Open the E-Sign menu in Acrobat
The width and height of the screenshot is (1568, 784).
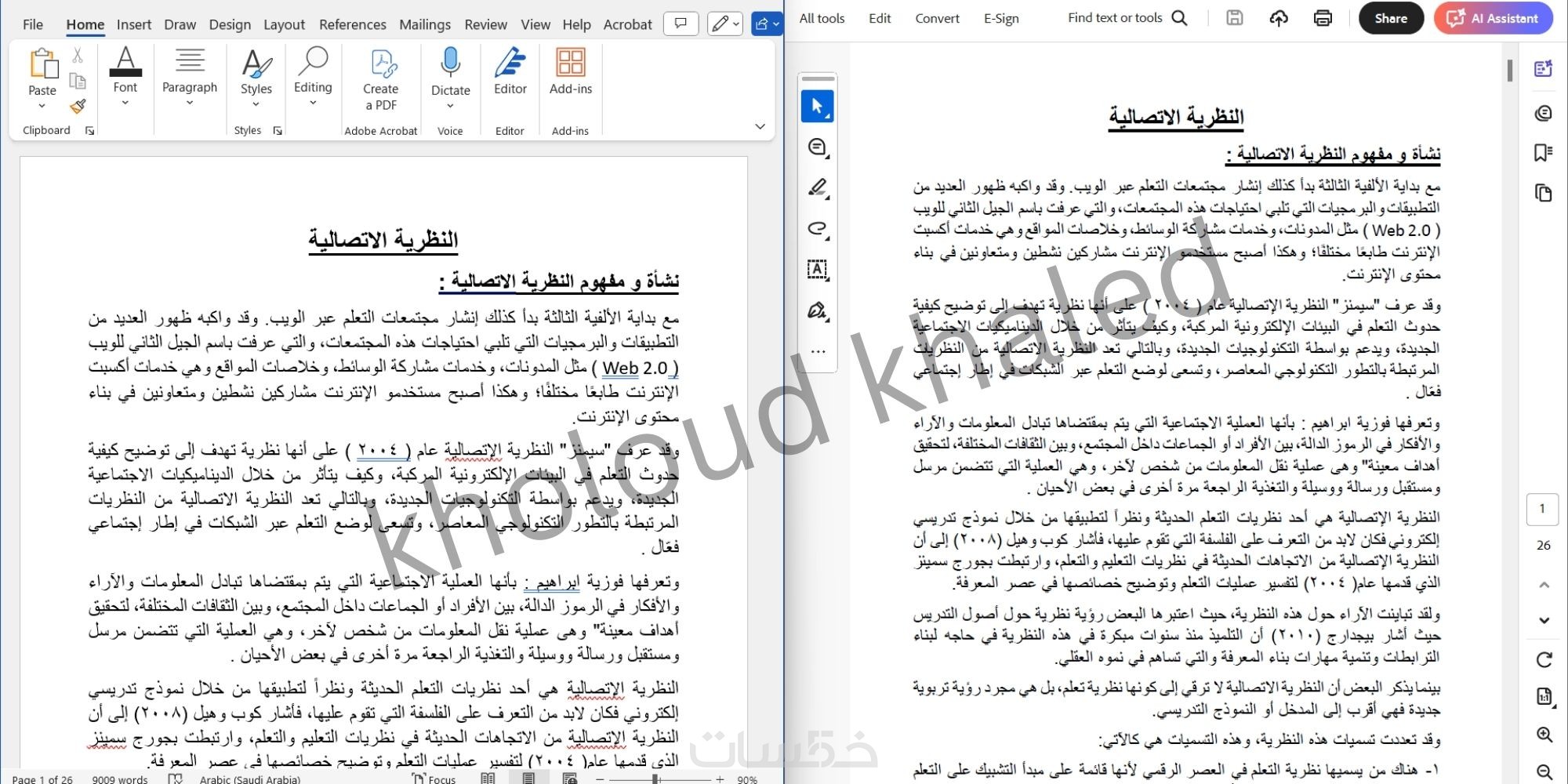(x=1002, y=18)
